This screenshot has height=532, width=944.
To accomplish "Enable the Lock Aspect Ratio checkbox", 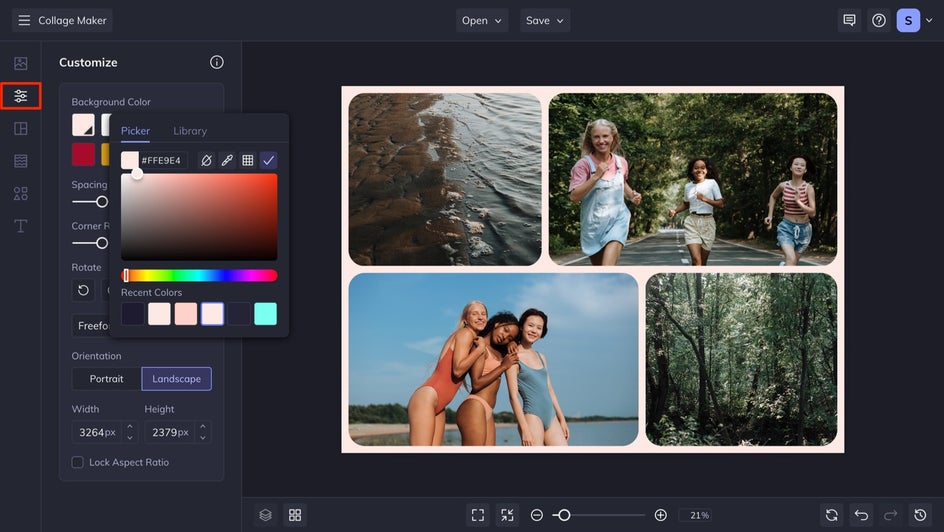I will coord(78,462).
